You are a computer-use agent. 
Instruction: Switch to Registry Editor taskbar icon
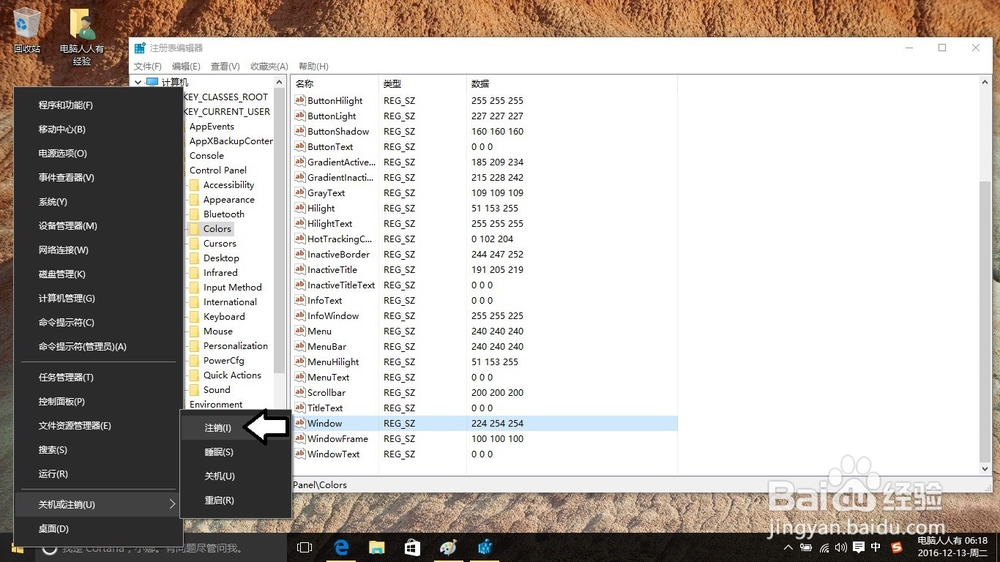[x=485, y=547]
